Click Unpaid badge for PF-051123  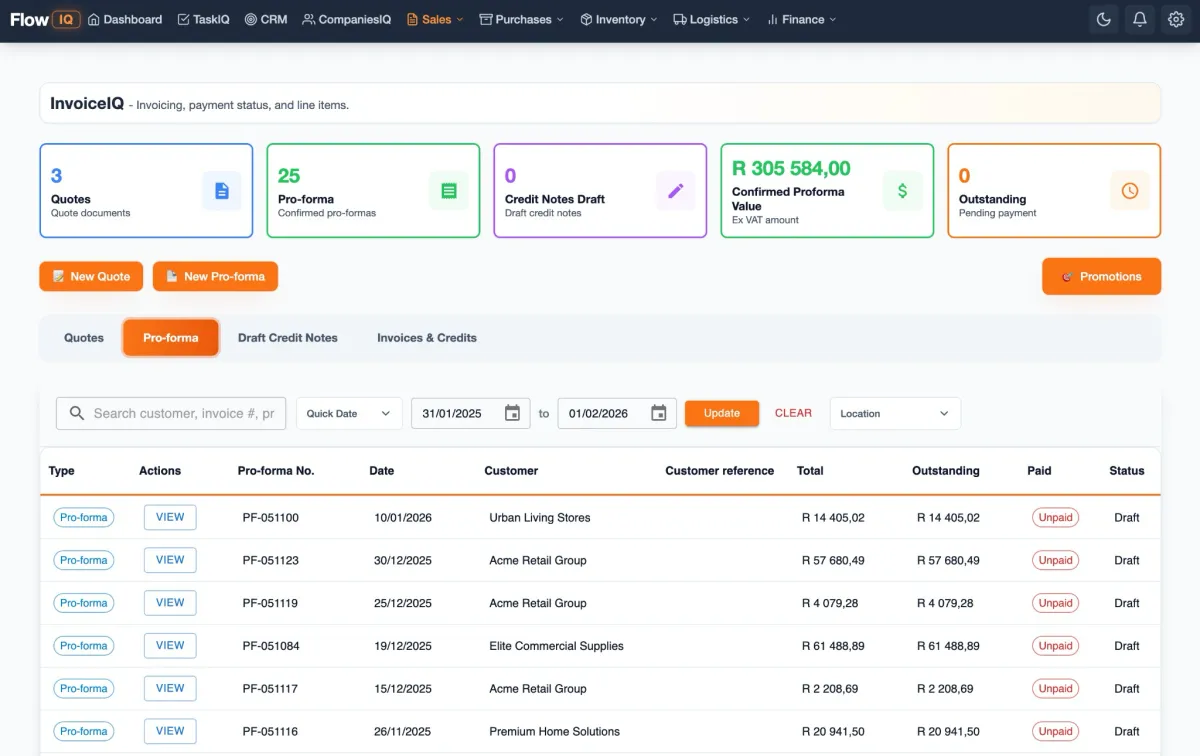click(x=1055, y=560)
